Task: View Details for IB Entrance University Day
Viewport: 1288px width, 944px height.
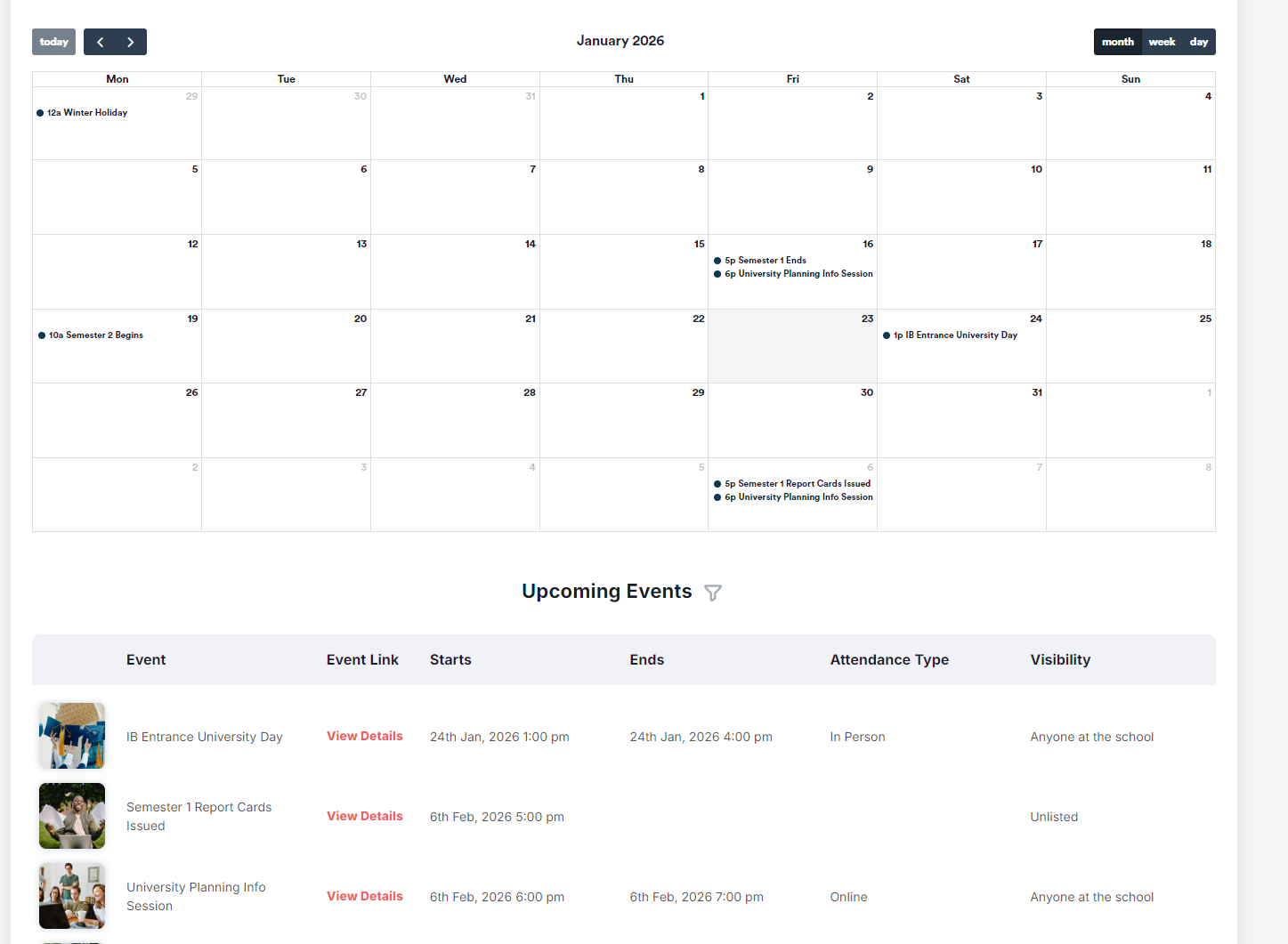Action: [364, 736]
